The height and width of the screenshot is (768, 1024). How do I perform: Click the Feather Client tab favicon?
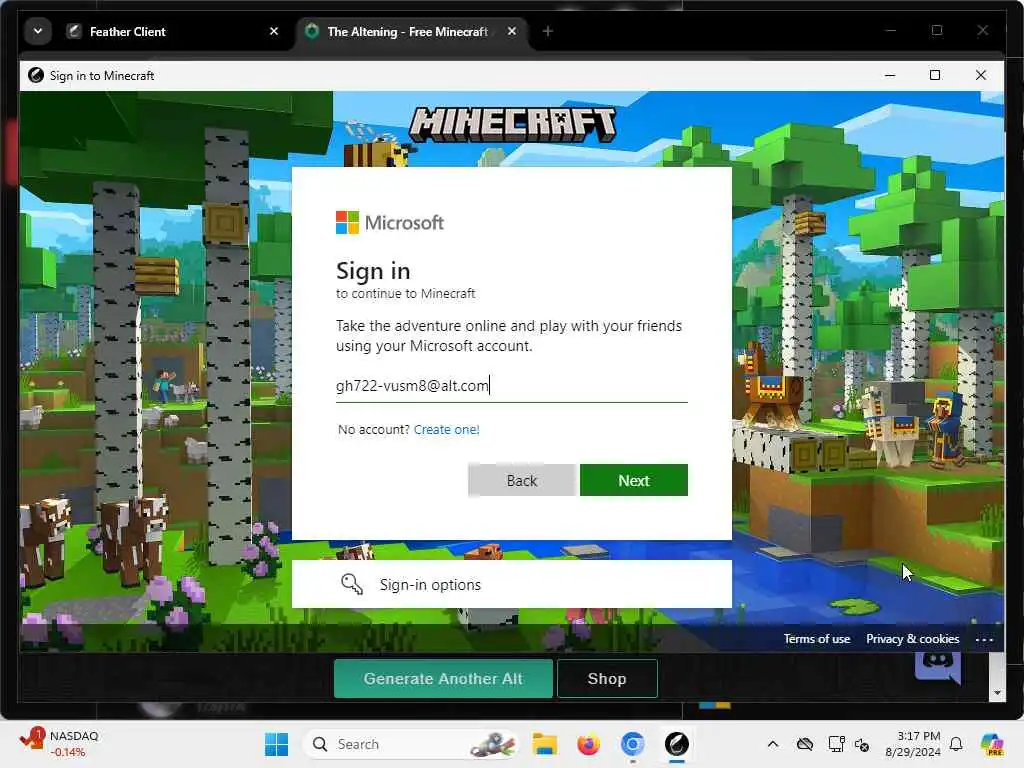pos(74,31)
